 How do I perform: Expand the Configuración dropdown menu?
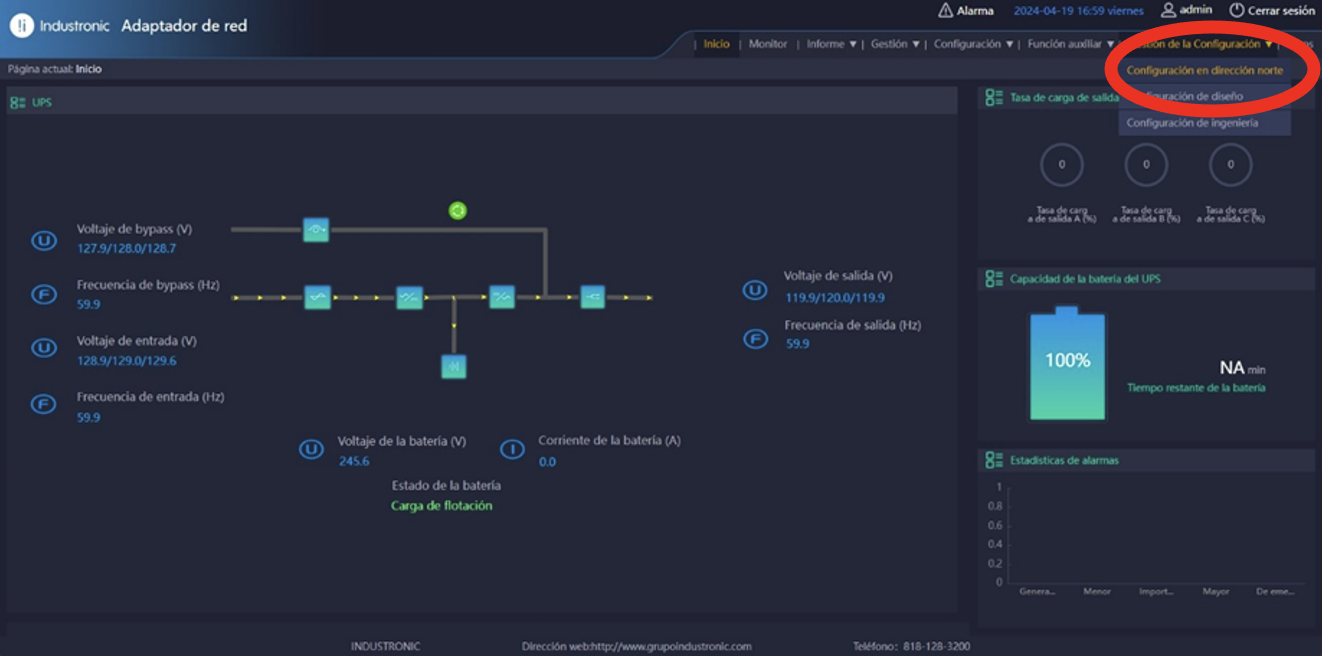[x=974, y=44]
